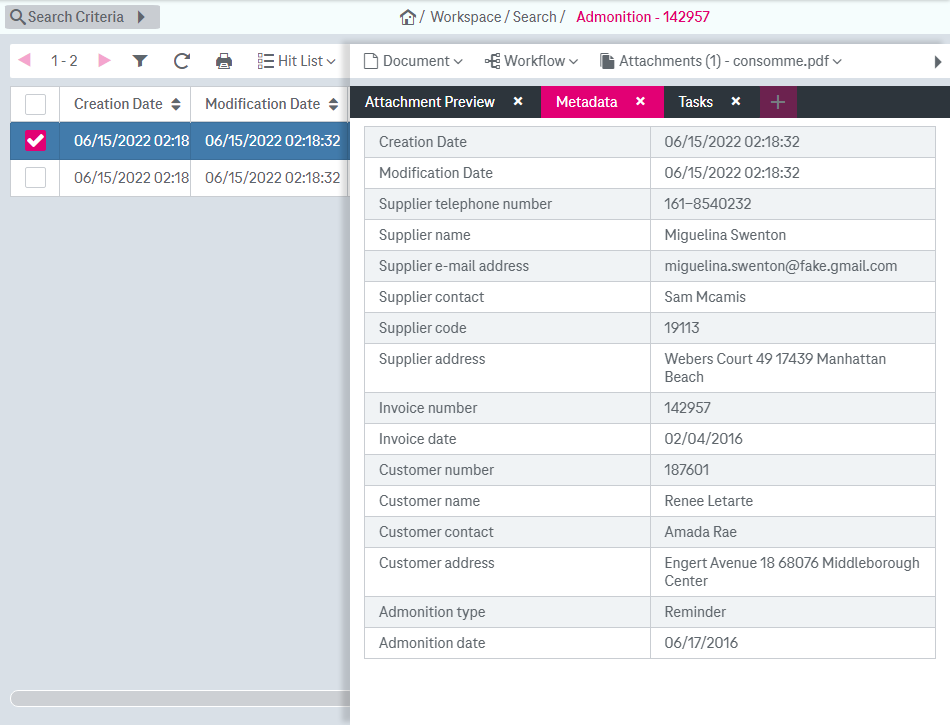The width and height of the screenshot is (950, 725).
Task: Open Attachments (1) consomme.pdf dropdown
Action: coord(721,61)
